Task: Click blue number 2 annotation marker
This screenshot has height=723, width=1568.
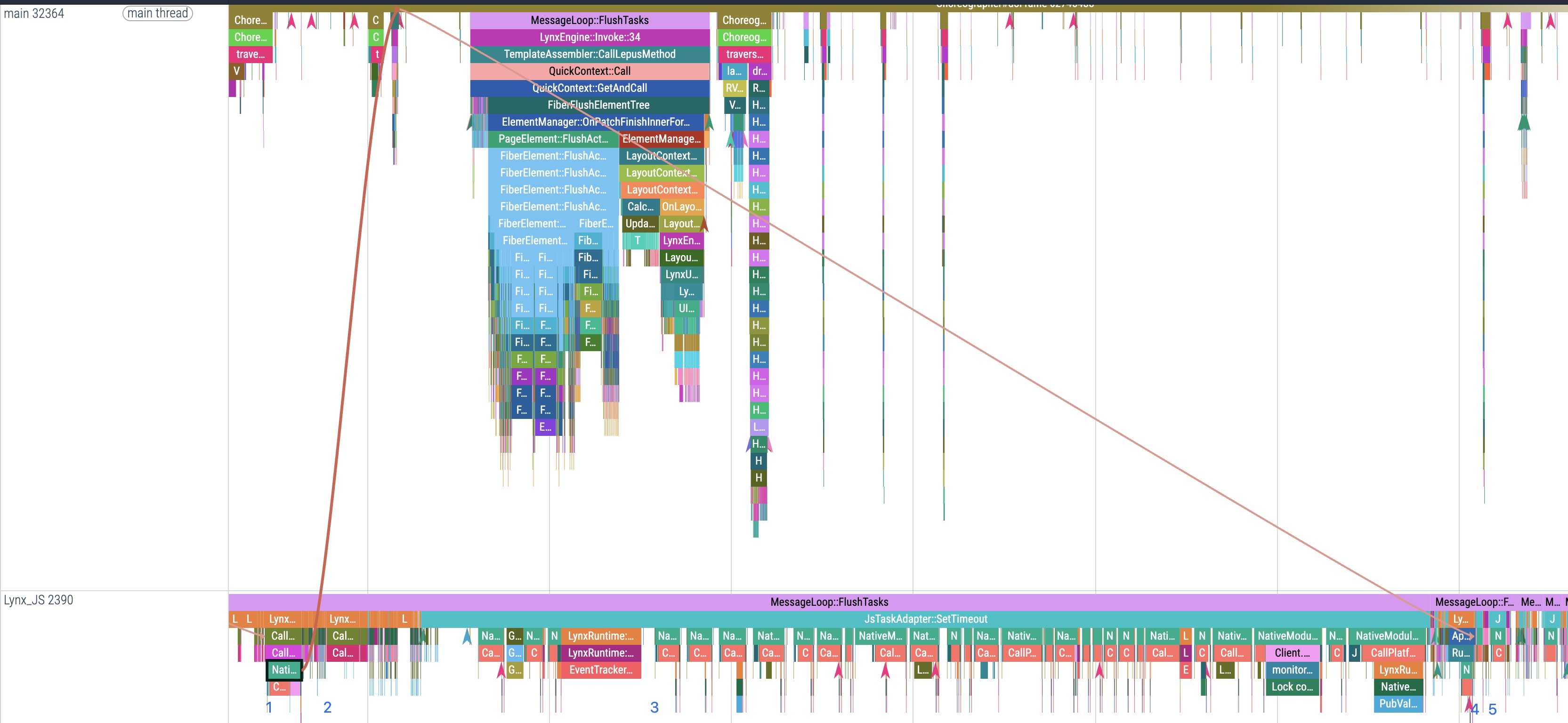Action: point(327,707)
